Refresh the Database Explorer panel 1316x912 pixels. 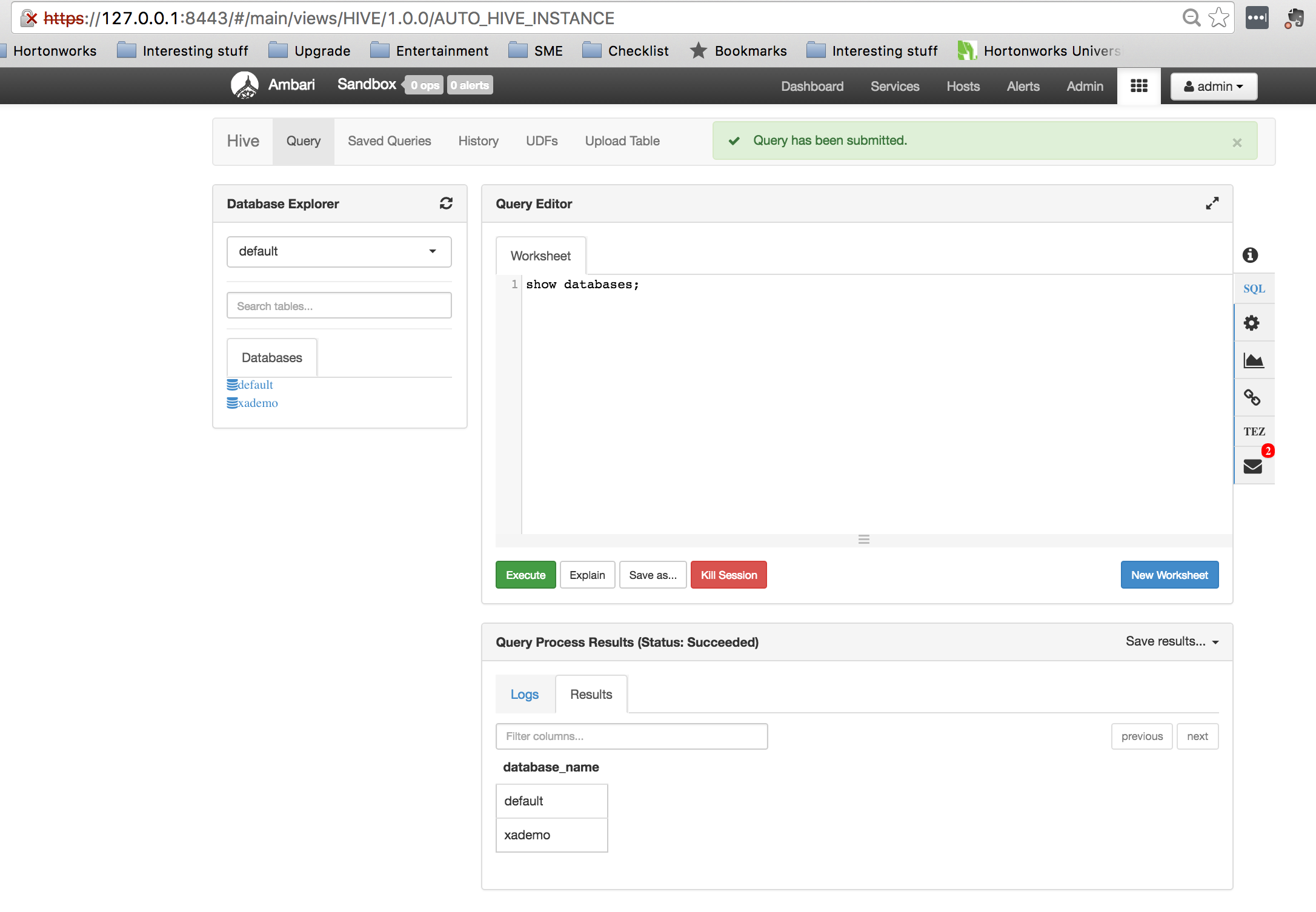(x=446, y=203)
